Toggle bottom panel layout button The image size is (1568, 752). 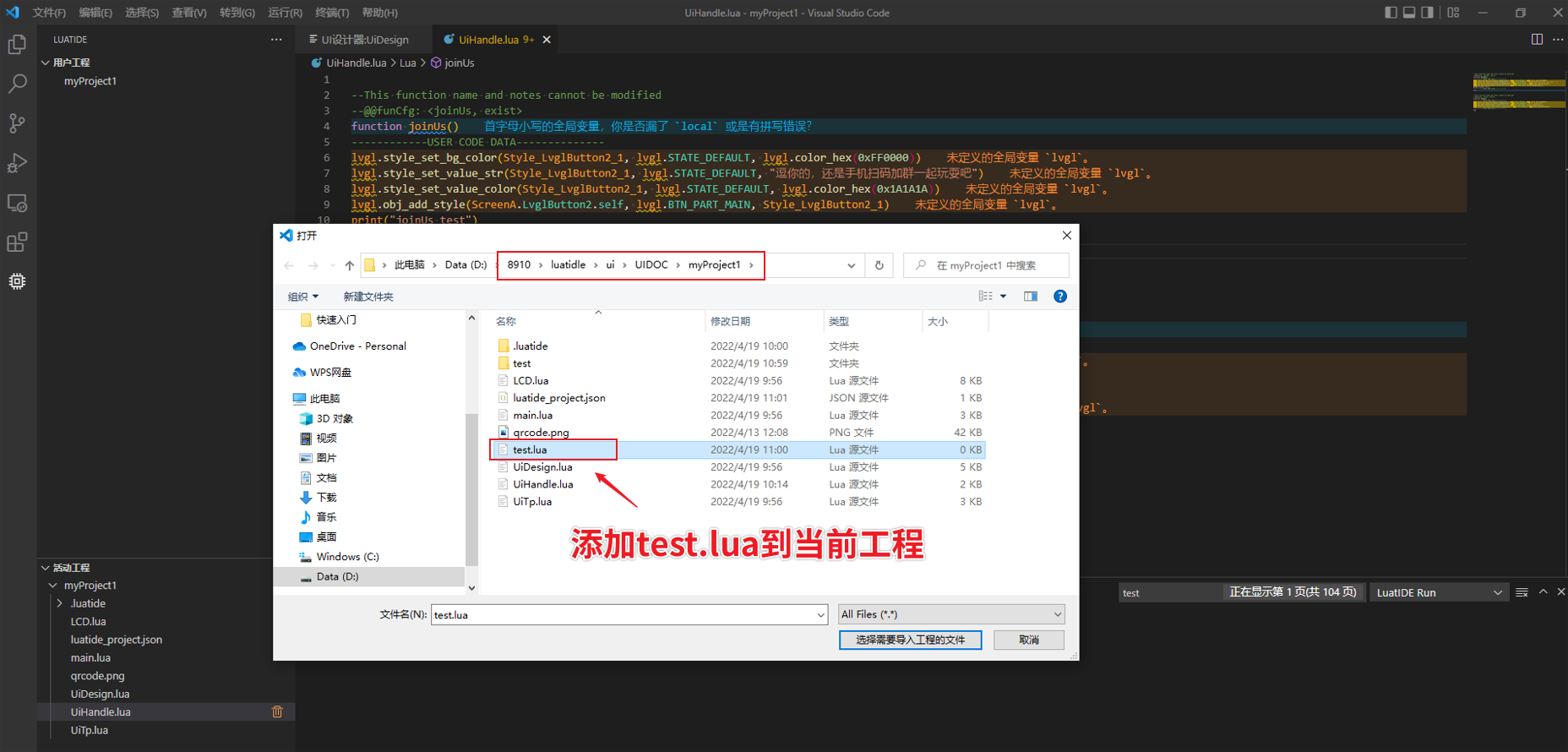(1409, 13)
